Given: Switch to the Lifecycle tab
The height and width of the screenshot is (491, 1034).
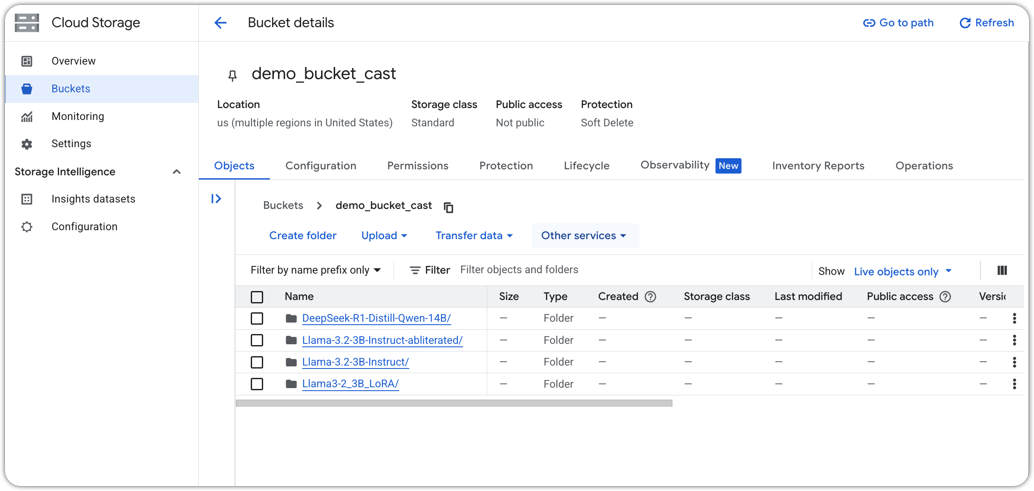Looking at the screenshot, I should (586, 166).
